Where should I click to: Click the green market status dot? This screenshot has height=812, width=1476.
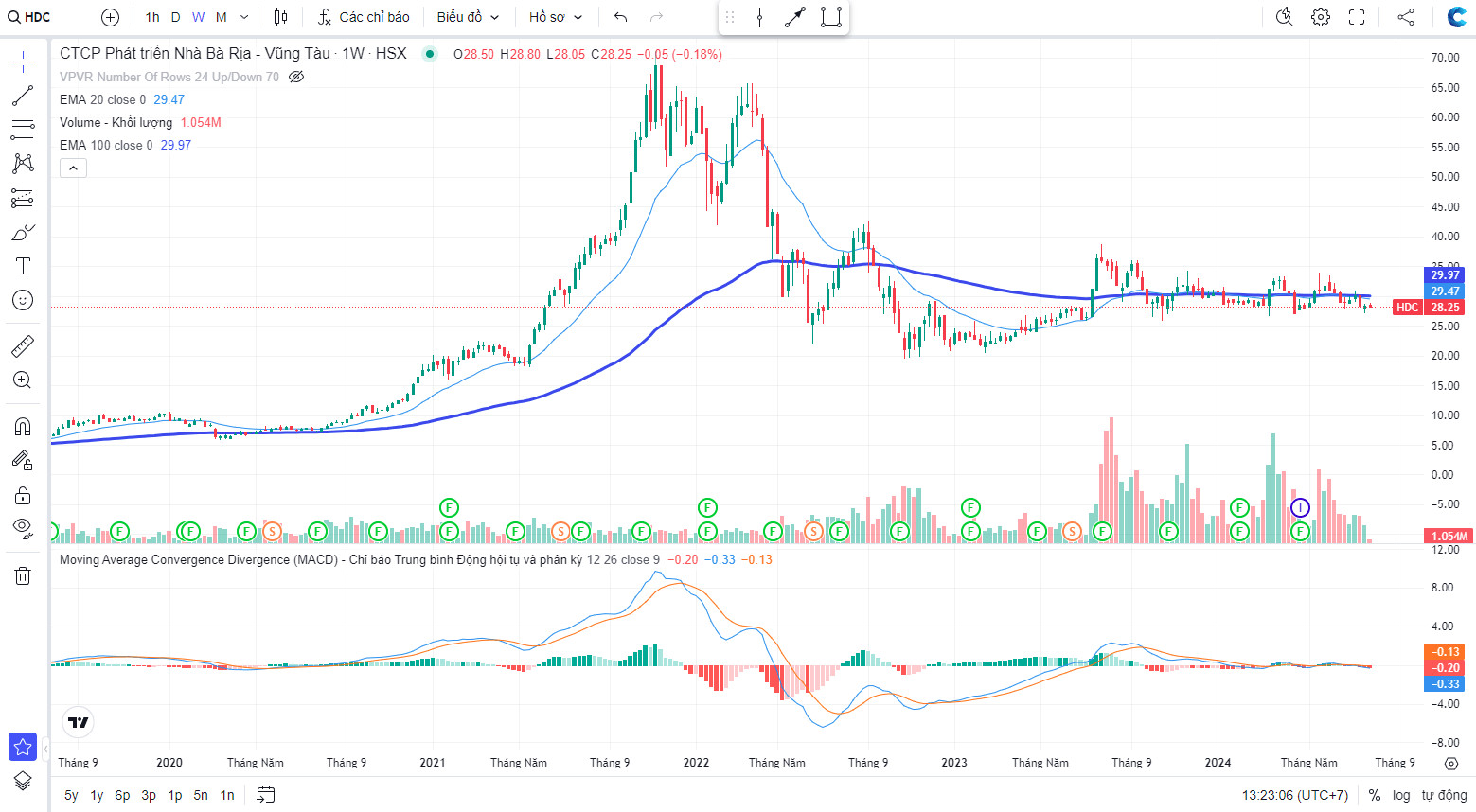point(430,54)
